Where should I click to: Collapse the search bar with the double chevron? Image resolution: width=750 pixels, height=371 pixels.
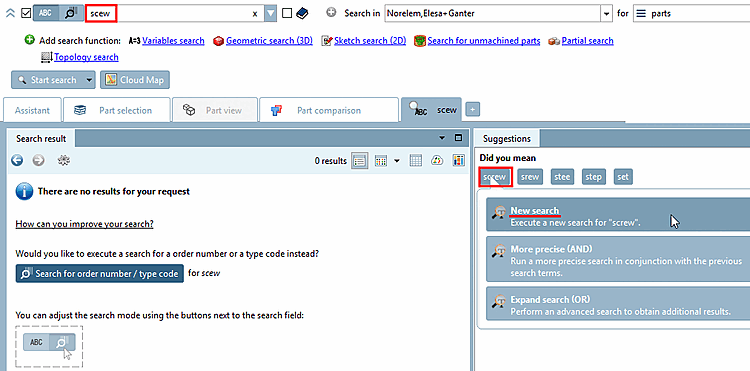pos(10,14)
